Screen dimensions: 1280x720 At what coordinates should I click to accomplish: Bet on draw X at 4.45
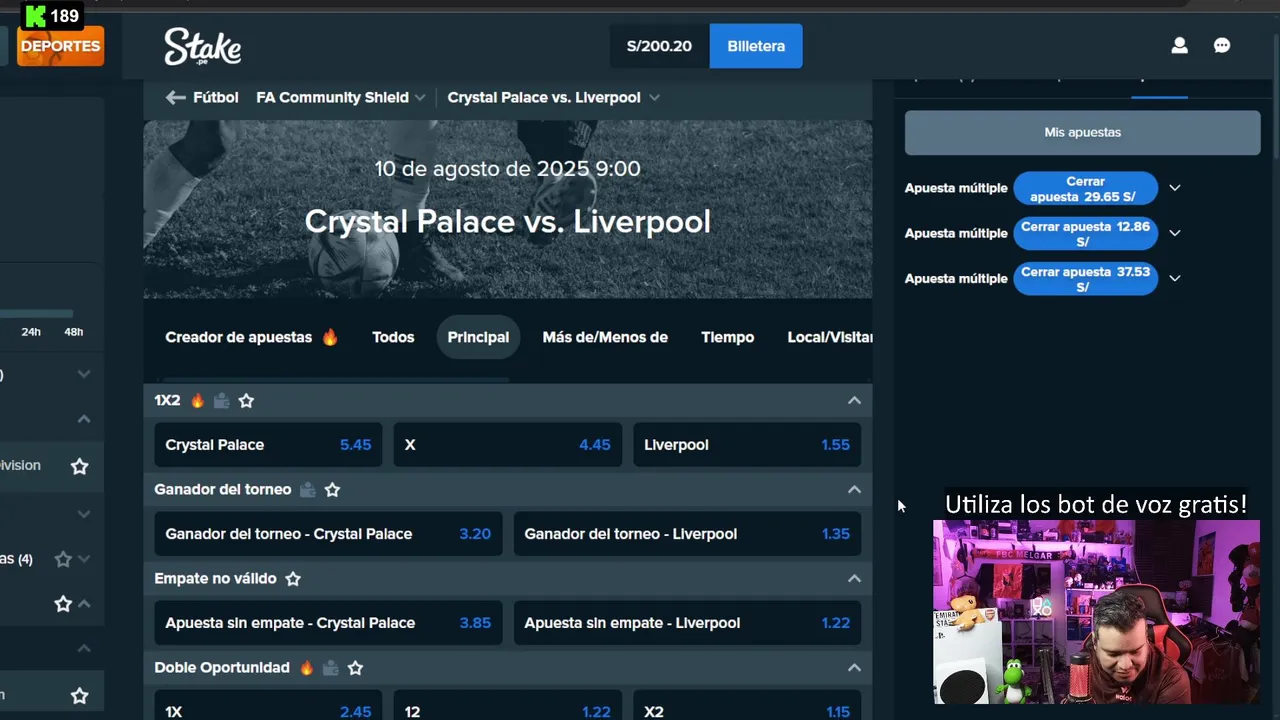(x=507, y=445)
